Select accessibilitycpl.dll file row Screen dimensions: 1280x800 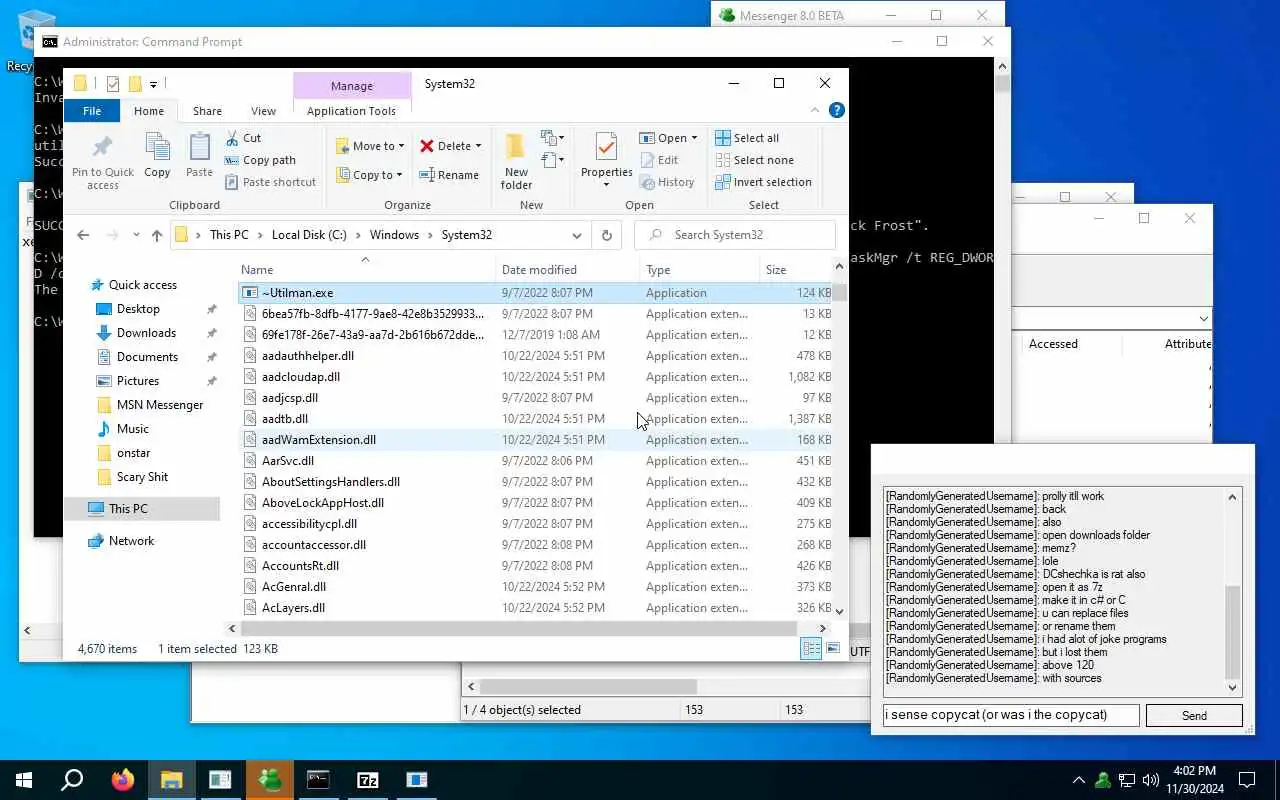click(536, 524)
